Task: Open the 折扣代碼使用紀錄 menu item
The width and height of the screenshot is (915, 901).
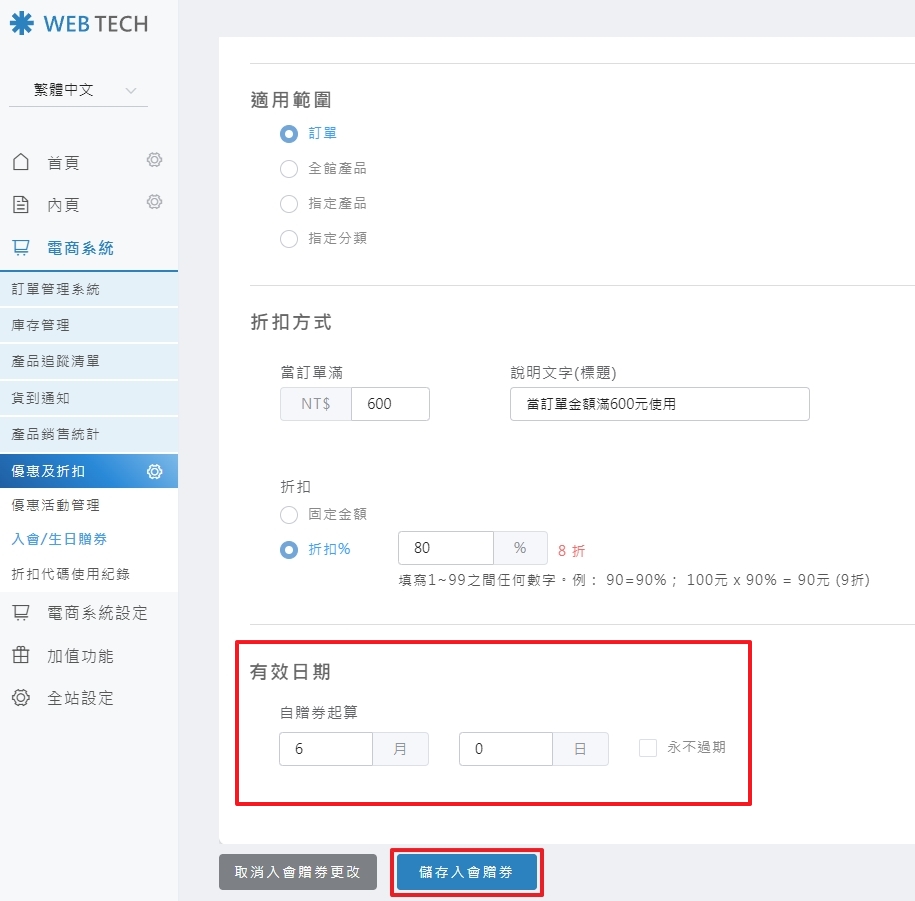Action: (70, 572)
